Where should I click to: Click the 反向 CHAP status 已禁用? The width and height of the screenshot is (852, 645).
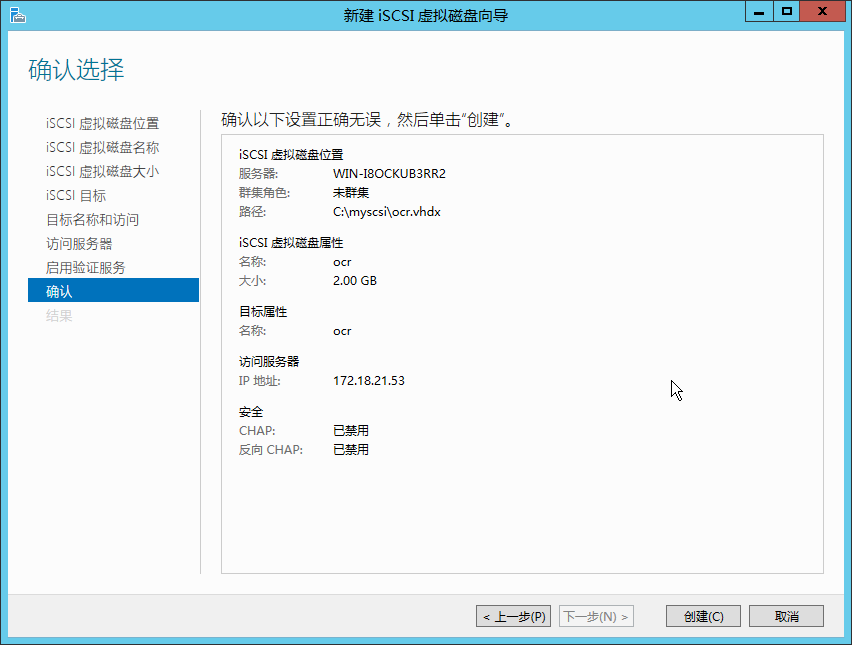point(351,449)
